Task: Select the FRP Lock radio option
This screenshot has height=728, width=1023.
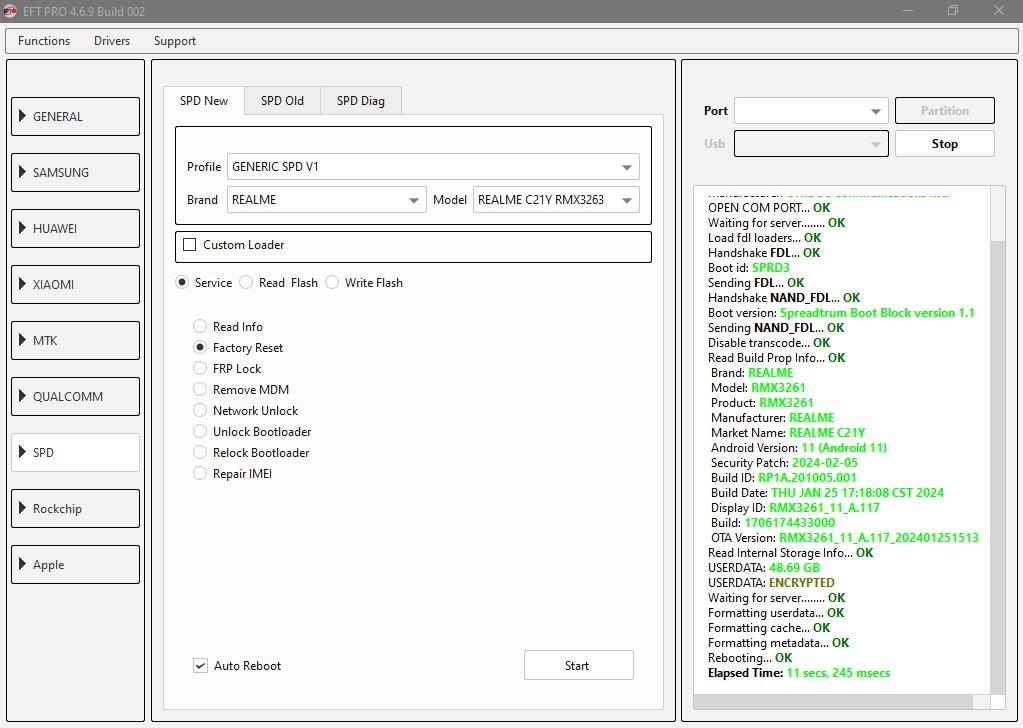Action: (200, 369)
